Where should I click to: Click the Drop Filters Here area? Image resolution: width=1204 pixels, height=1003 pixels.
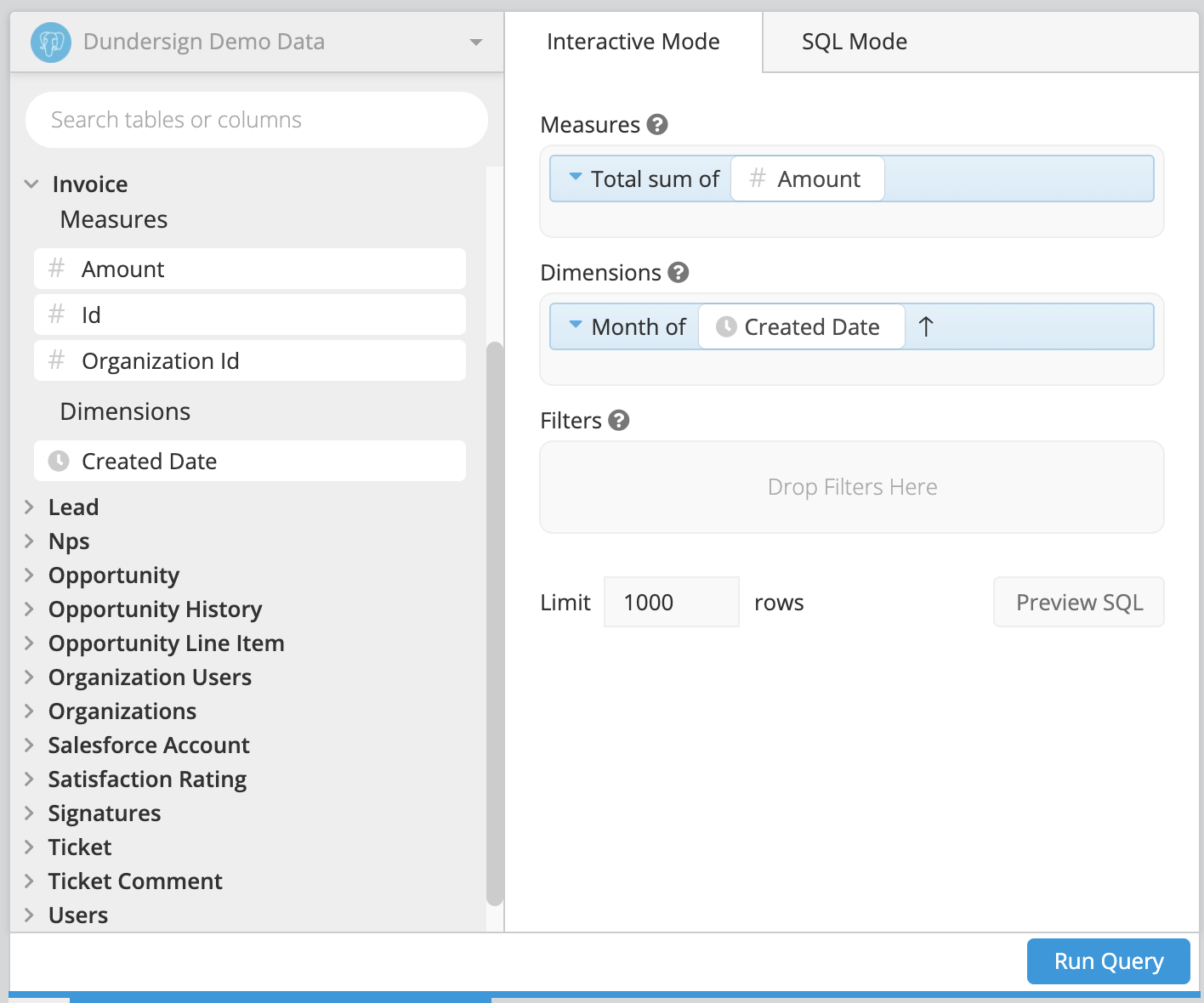point(852,487)
